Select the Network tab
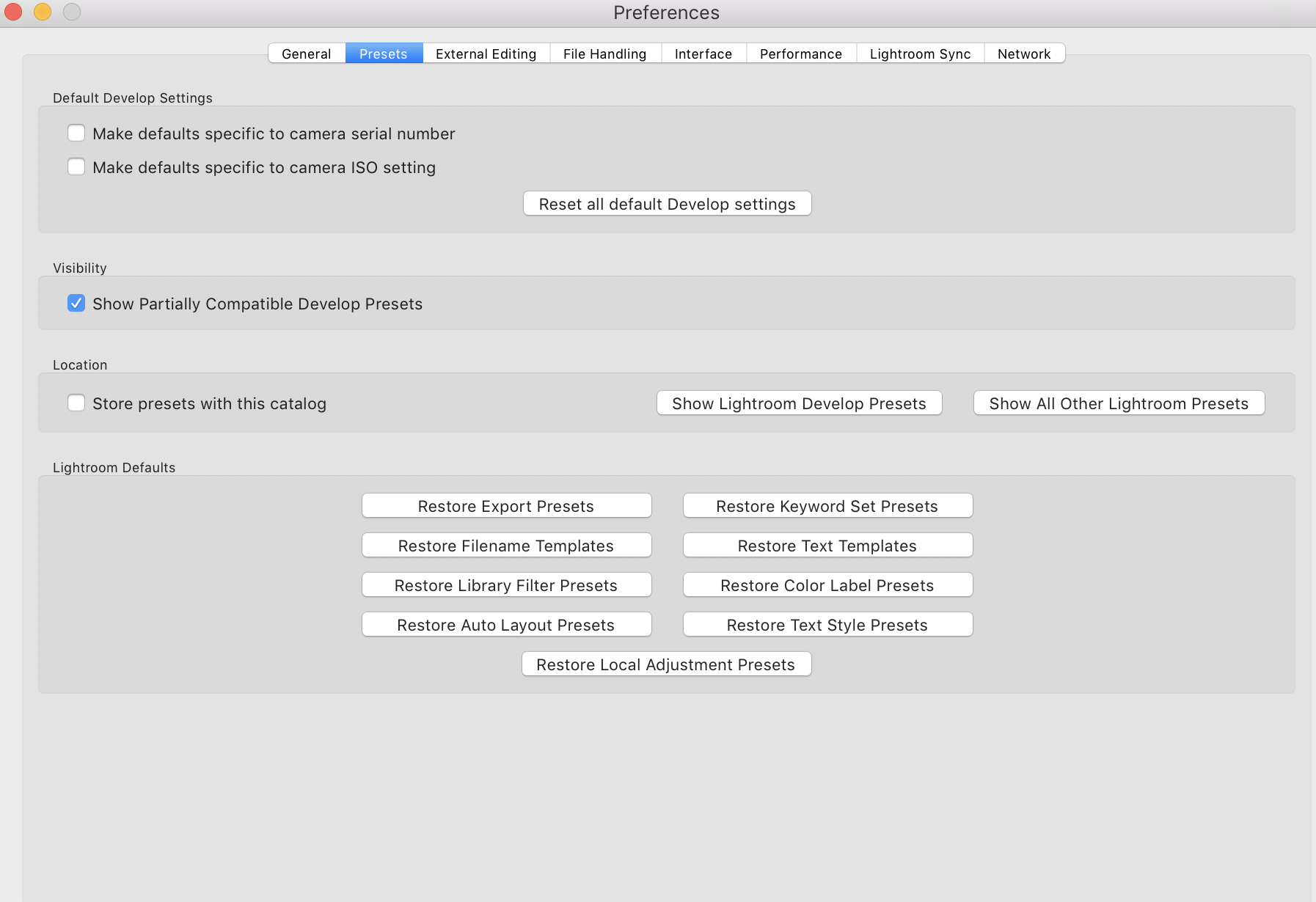 pyautogui.click(x=1024, y=54)
